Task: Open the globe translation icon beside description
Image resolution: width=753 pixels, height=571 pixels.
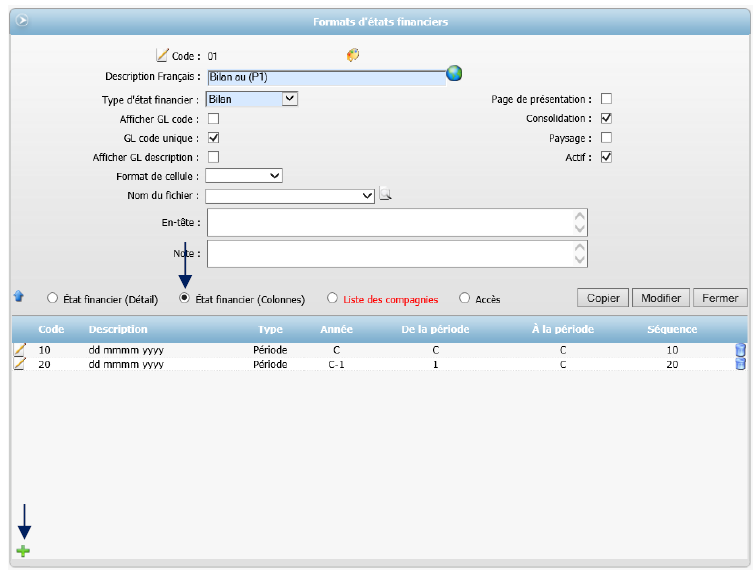Action: (454, 73)
